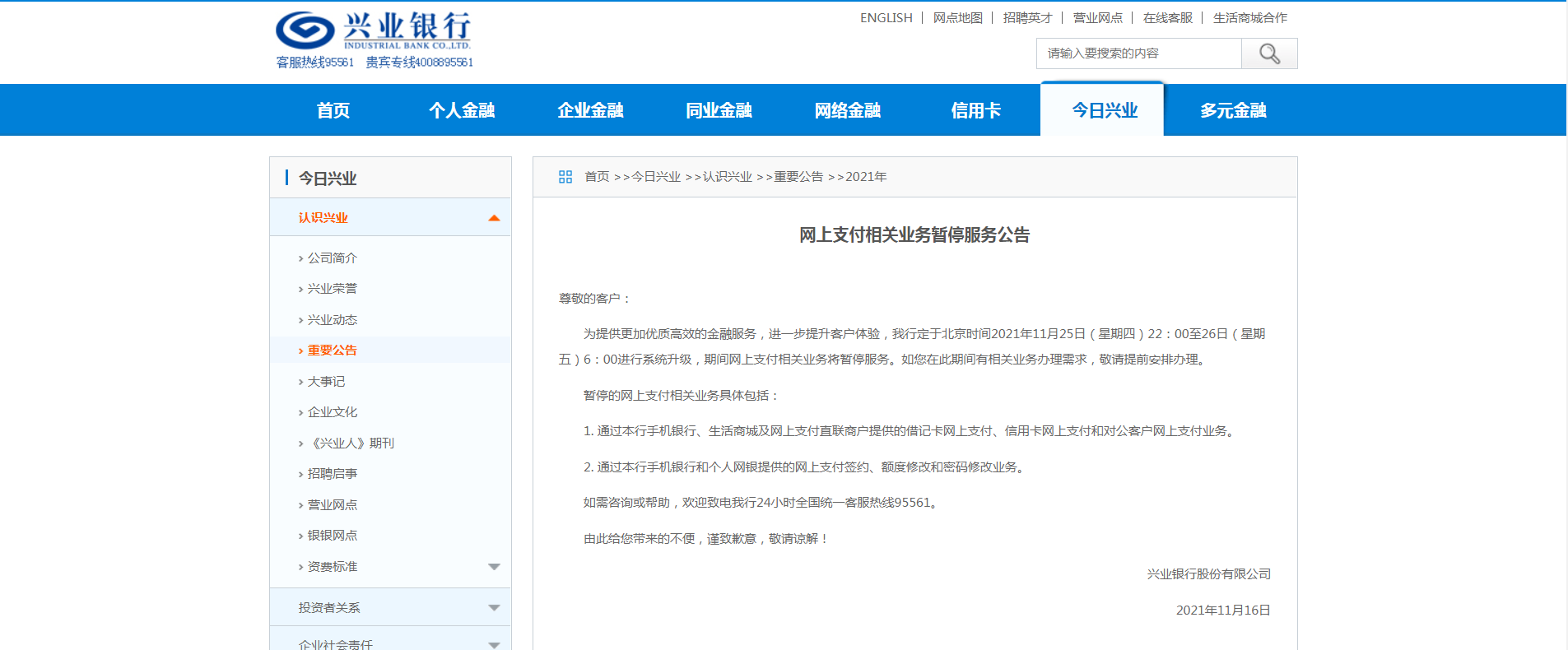Open the 在线客服 link

[1167, 18]
